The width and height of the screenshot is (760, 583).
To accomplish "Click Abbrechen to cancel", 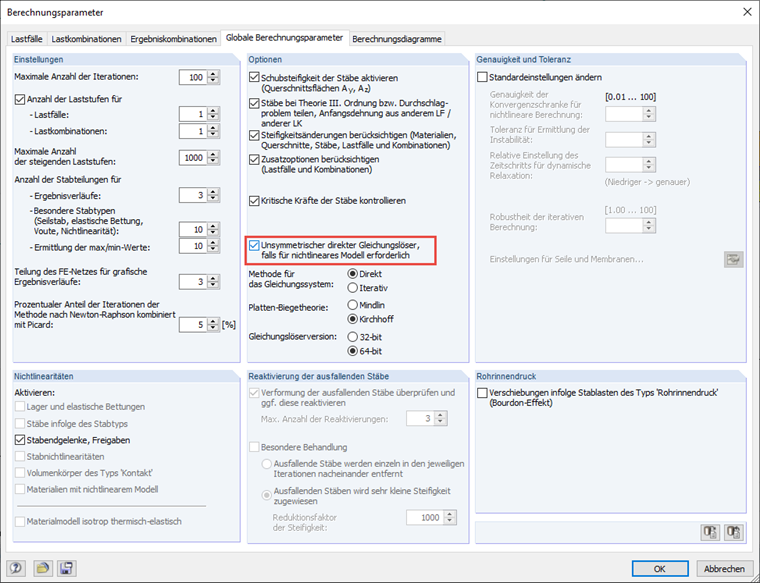I will click(x=724, y=568).
